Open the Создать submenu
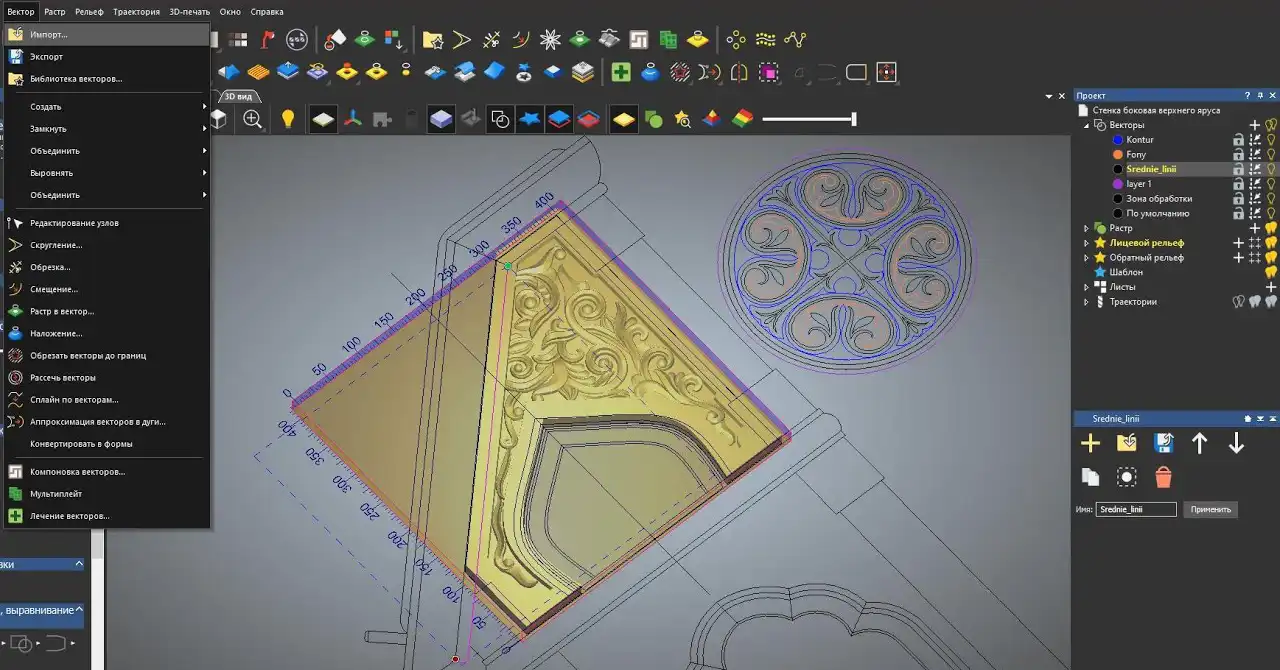The width and height of the screenshot is (1280, 670). point(107,107)
